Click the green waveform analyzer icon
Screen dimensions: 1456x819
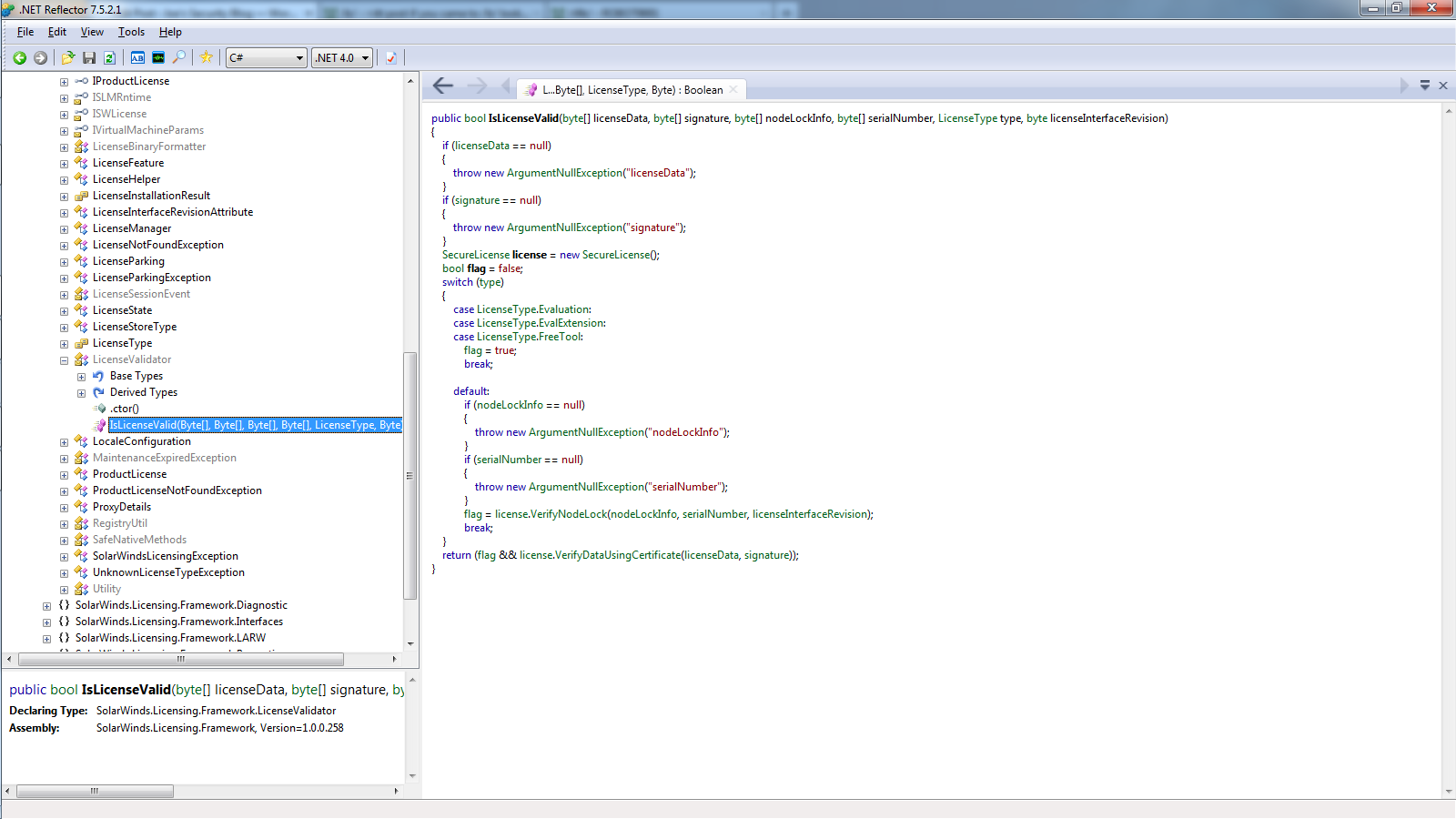(x=158, y=57)
